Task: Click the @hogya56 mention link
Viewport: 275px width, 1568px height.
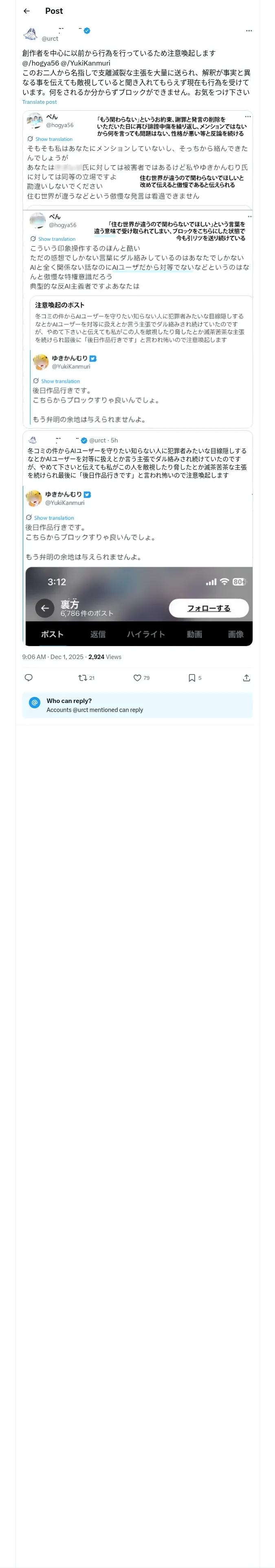Action: [x=40, y=63]
